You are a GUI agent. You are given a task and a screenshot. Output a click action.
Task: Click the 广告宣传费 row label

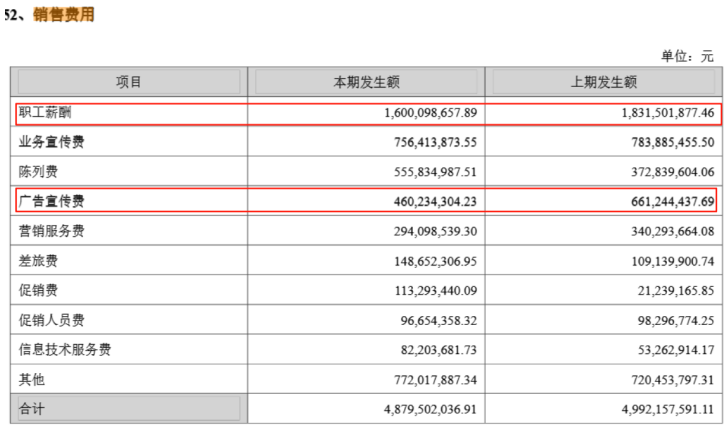pyautogui.click(x=52, y=201)
